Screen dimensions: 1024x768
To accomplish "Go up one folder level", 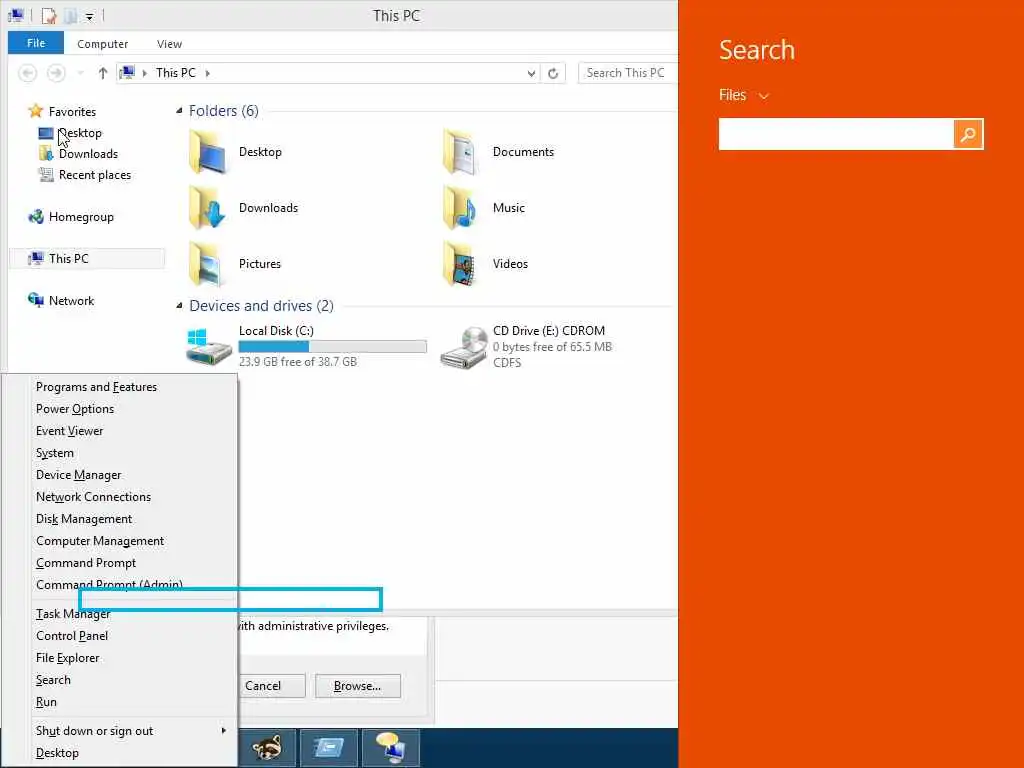I will (103, 73).
